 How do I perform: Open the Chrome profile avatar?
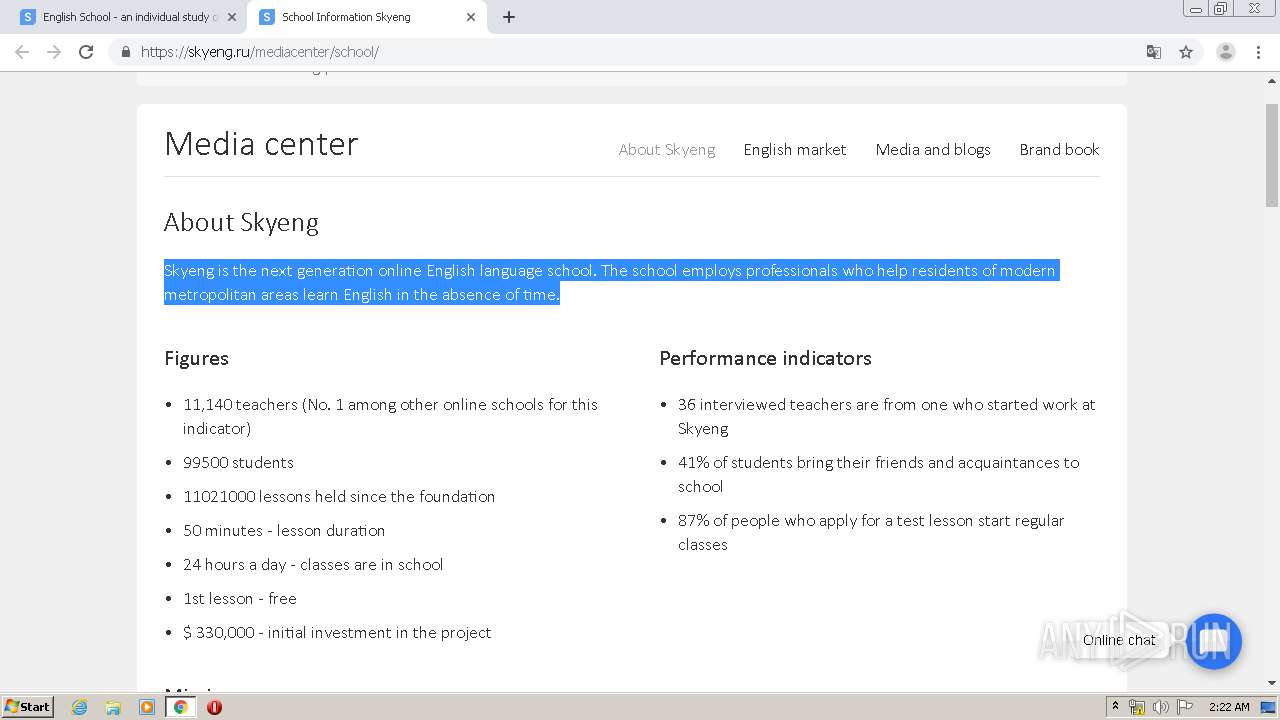click(x=1226, y=52)
